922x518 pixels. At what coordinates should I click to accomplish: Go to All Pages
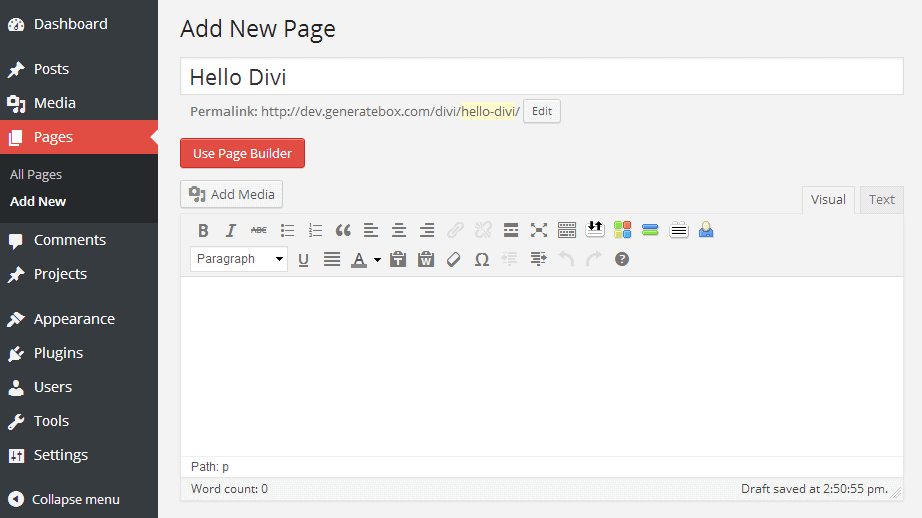point(36,175)
